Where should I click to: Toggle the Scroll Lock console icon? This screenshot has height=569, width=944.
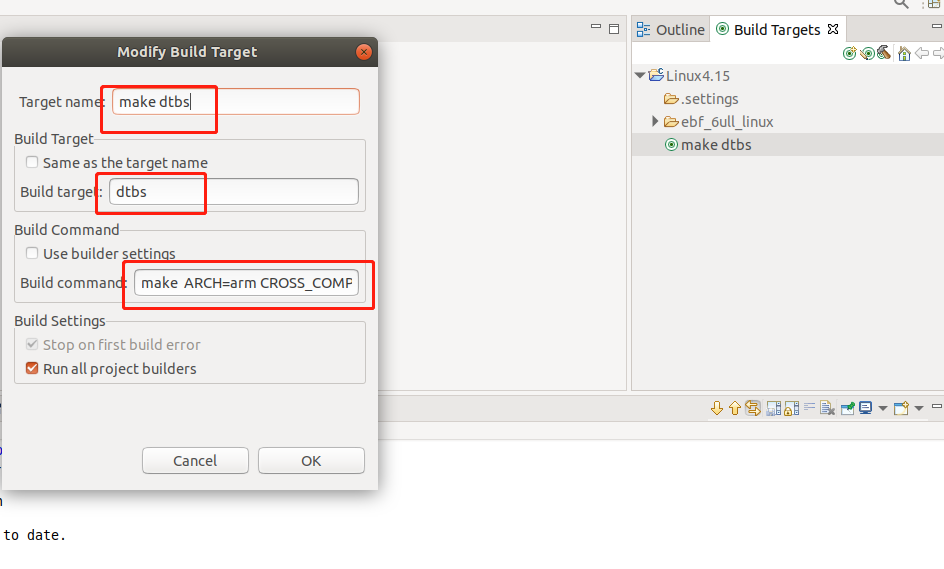[x=791, y=408]
